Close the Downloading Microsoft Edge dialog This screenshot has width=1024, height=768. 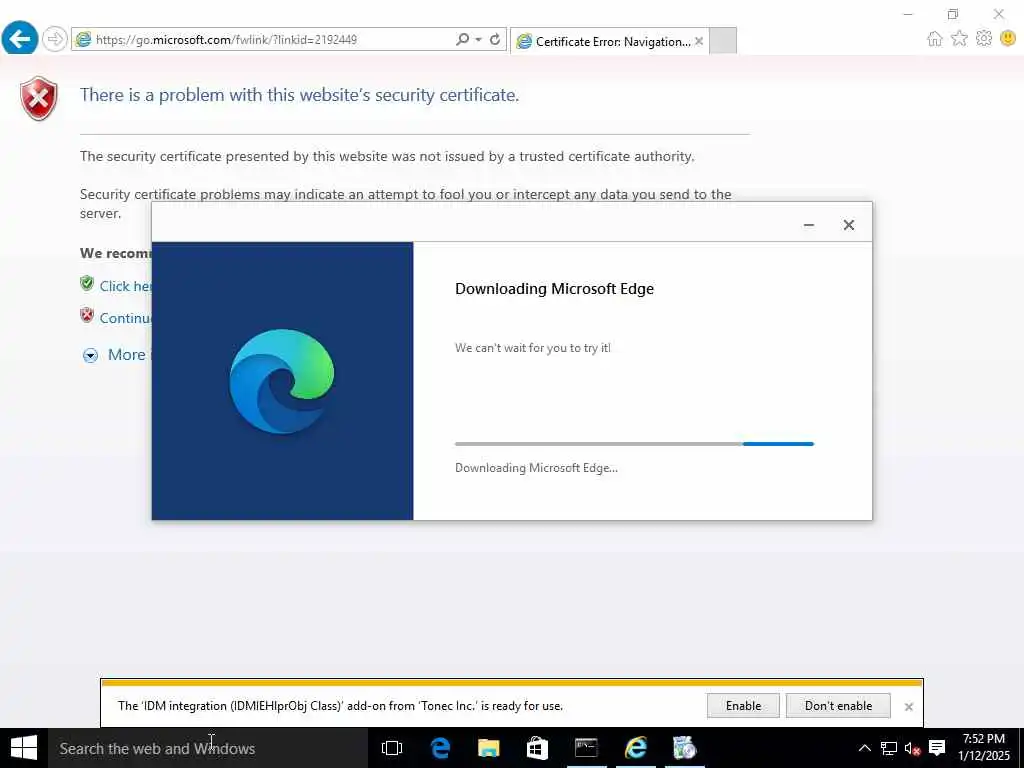(848, 225)
